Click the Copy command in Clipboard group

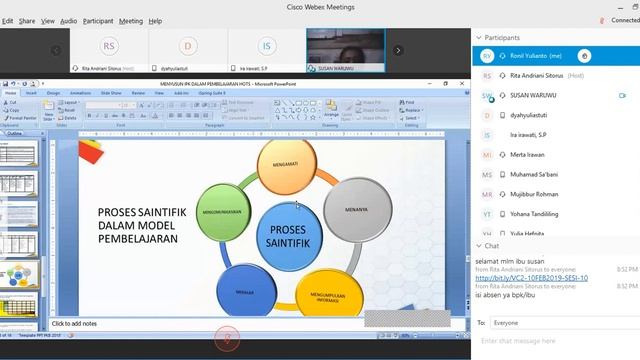[11, 110]
